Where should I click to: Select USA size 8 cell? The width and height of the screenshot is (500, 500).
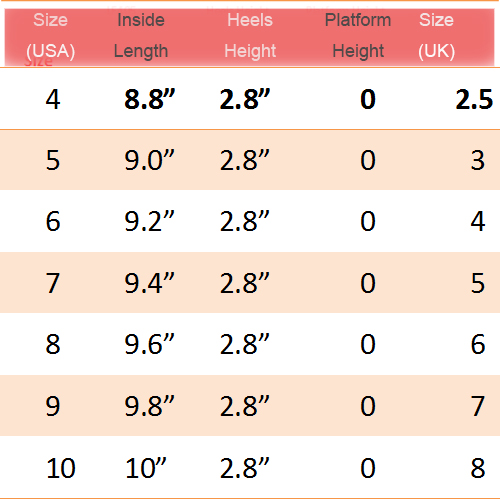(x=53, y=344)
